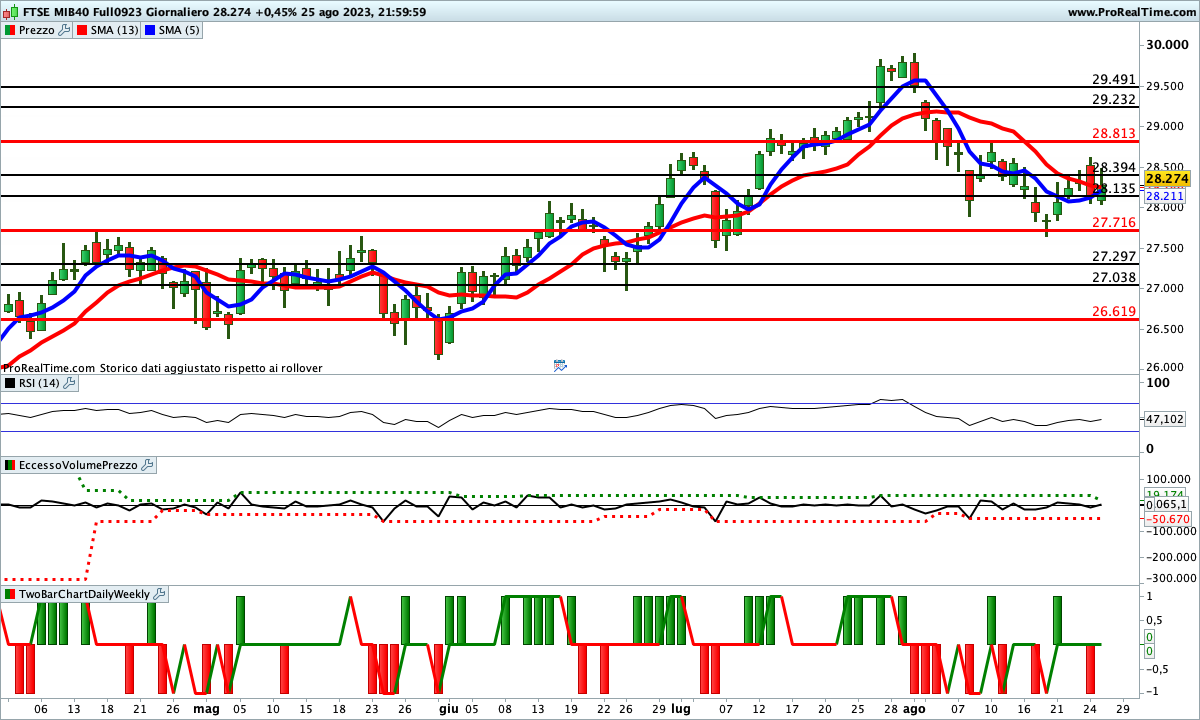Click the 28.394 horizontal level label

pos(1113,167)
